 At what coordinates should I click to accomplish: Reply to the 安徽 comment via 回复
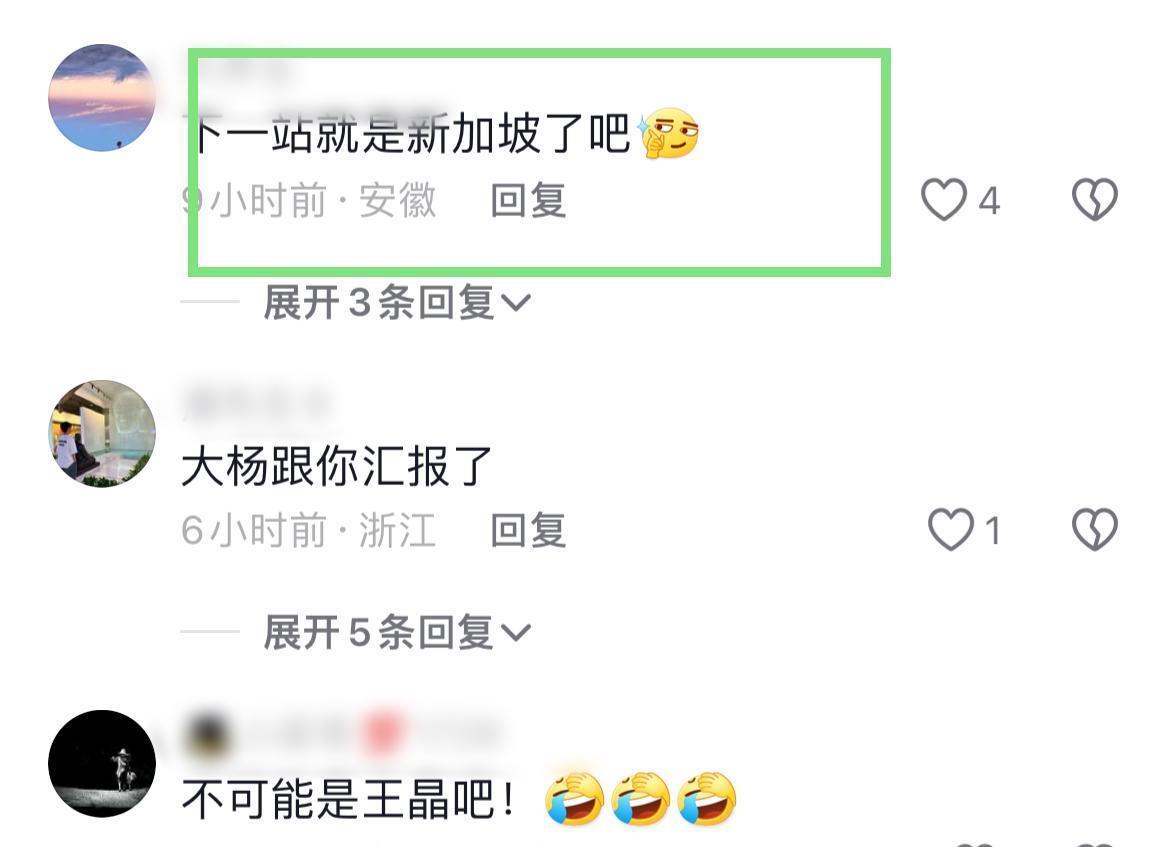tap(528, 201)
